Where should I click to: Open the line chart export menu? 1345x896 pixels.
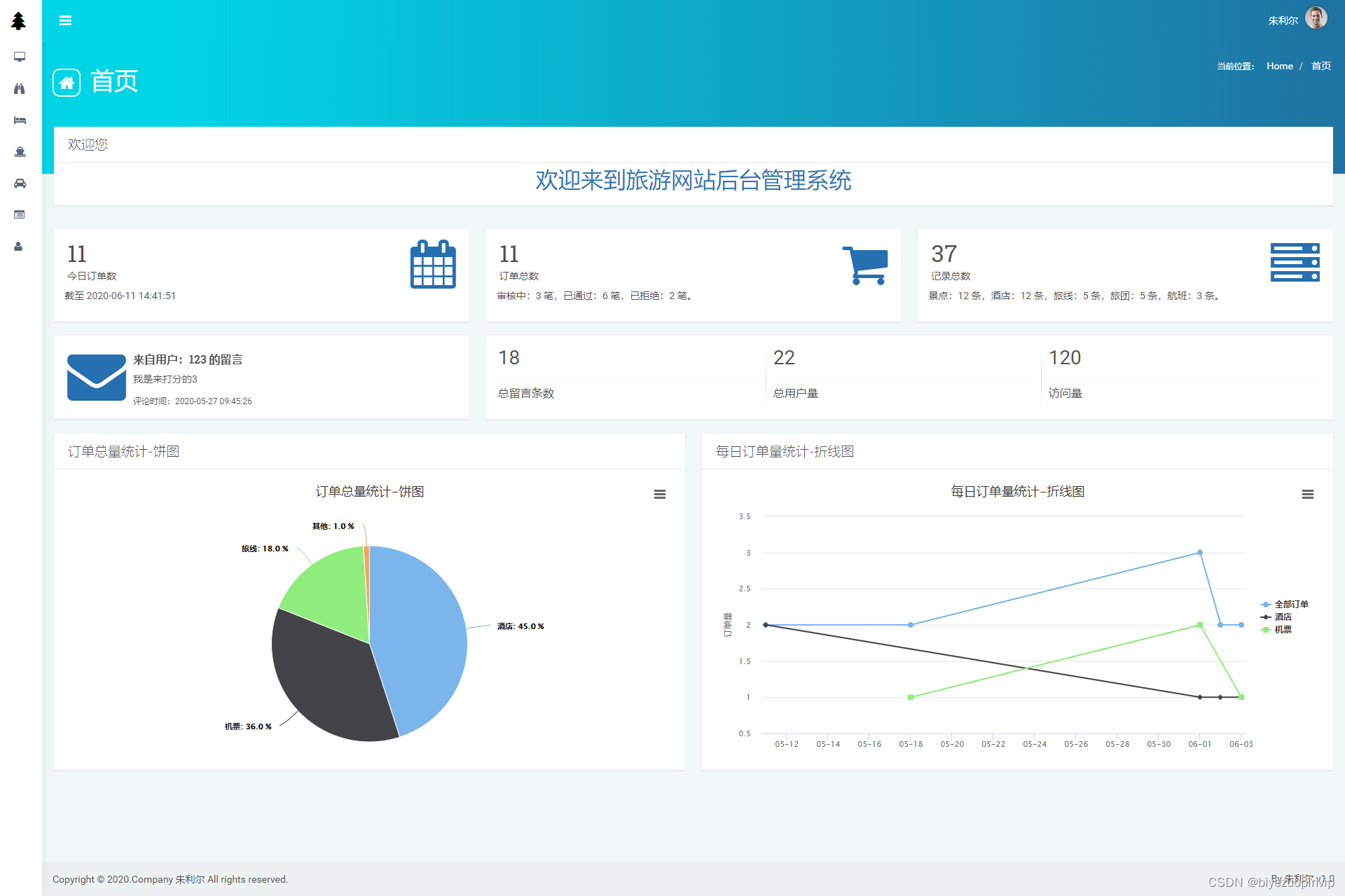(1307, 494)
